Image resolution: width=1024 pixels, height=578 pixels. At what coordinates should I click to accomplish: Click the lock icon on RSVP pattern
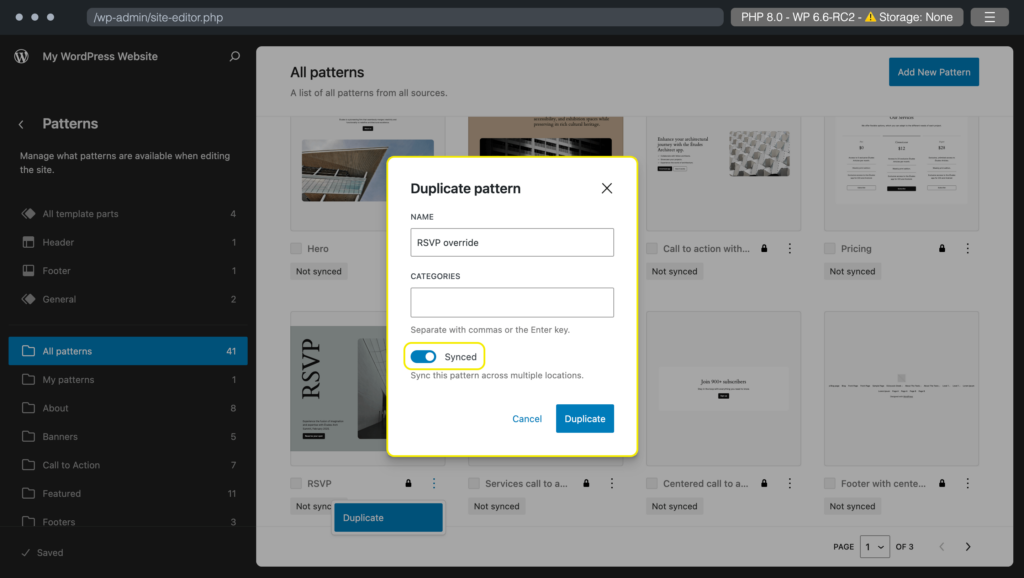point(408,483)
